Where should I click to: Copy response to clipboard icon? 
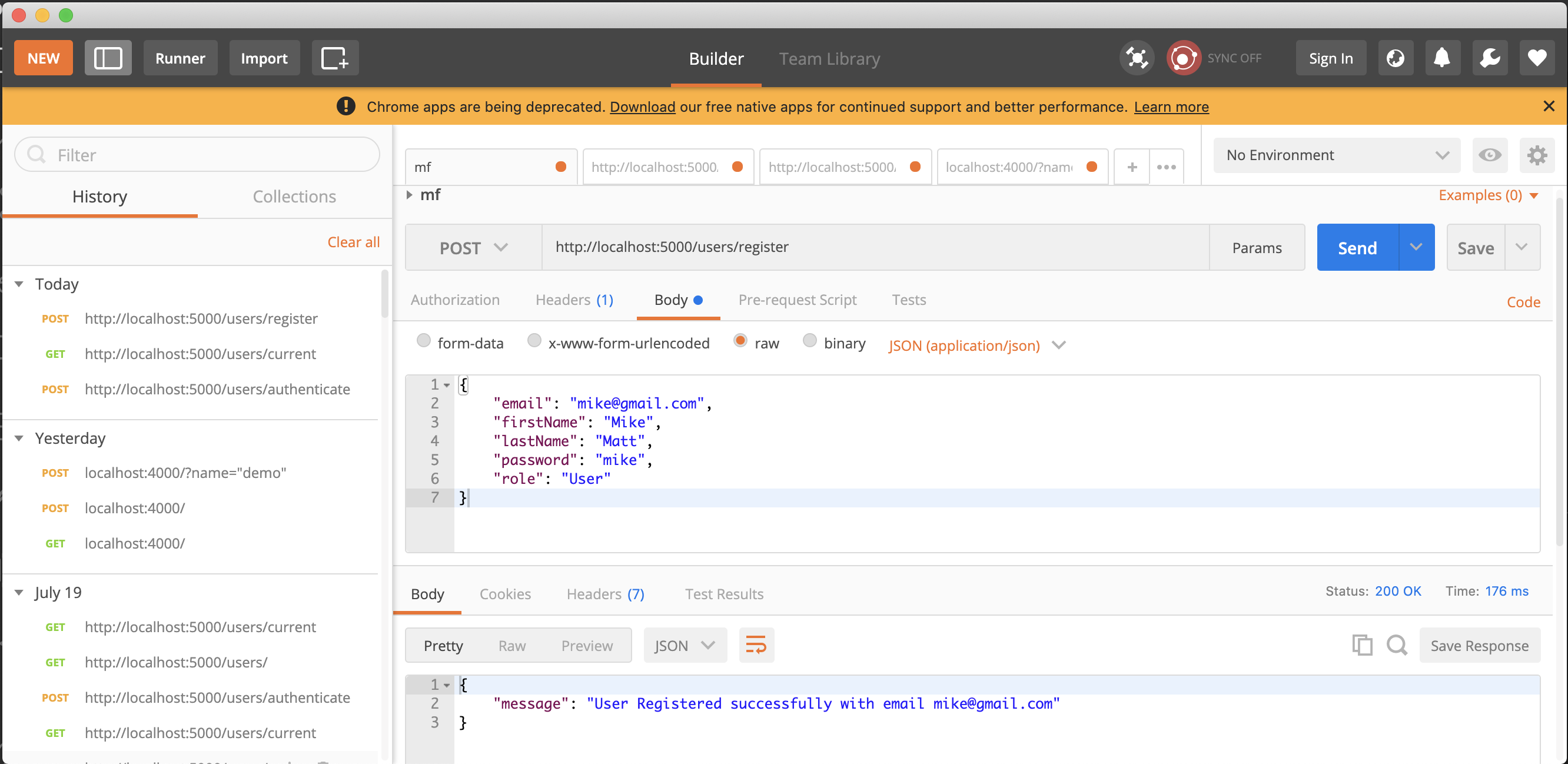pyautogui.click(x=1362, y=645)
